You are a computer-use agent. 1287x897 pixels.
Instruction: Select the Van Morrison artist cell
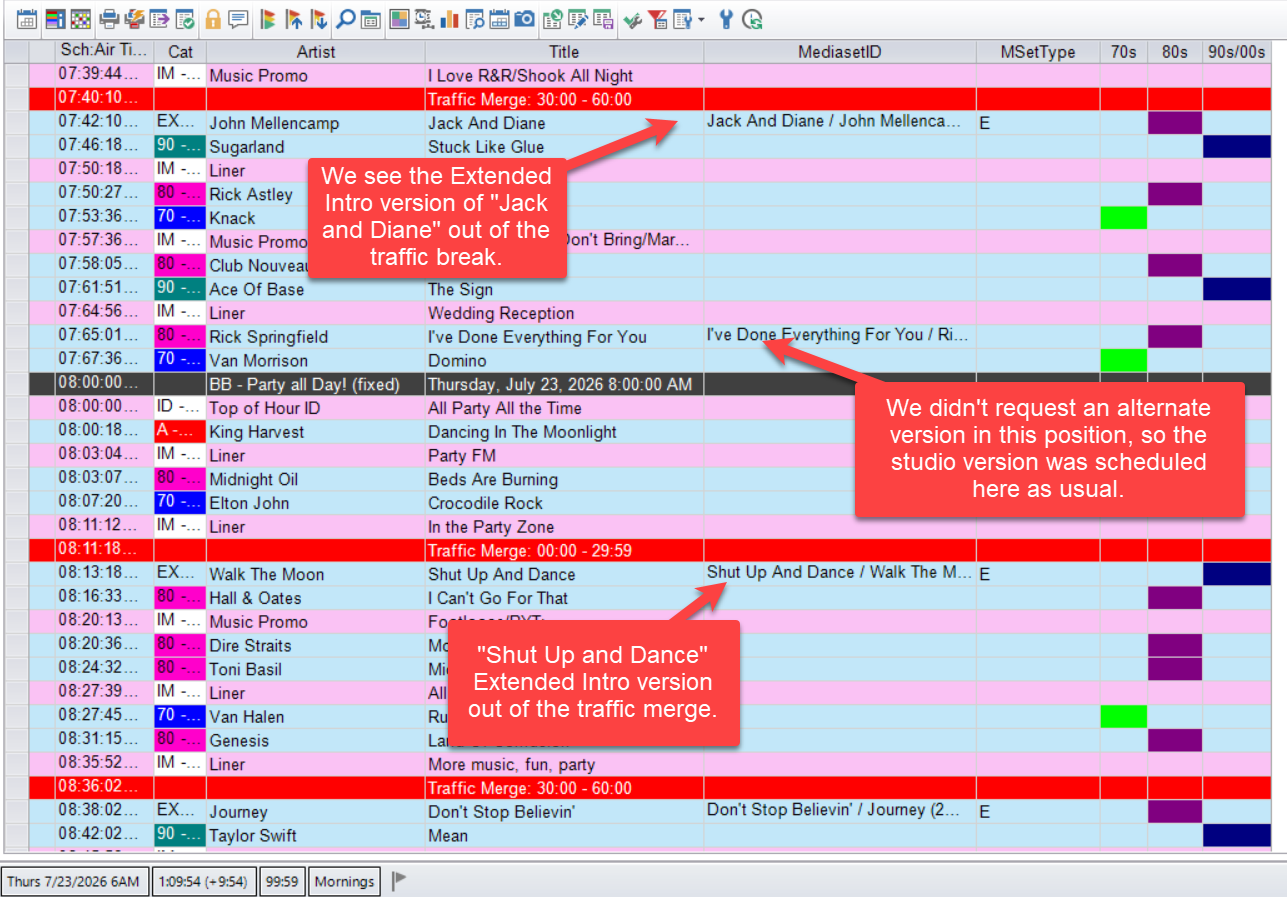316,361
